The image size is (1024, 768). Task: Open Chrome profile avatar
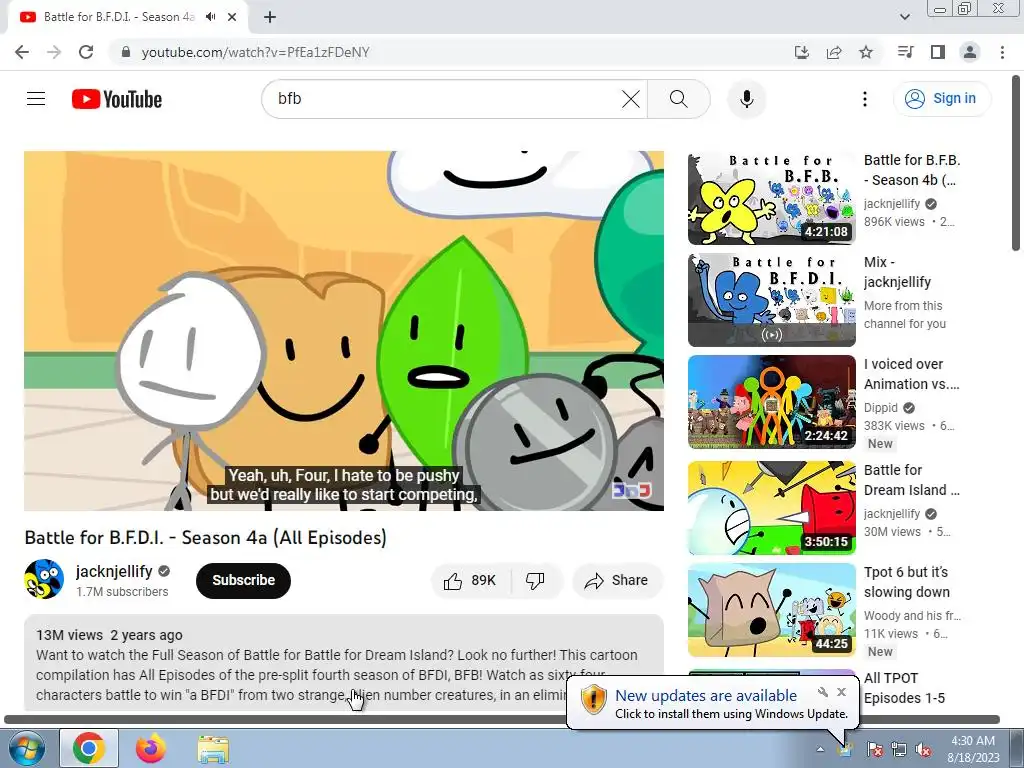click(970, 52)
